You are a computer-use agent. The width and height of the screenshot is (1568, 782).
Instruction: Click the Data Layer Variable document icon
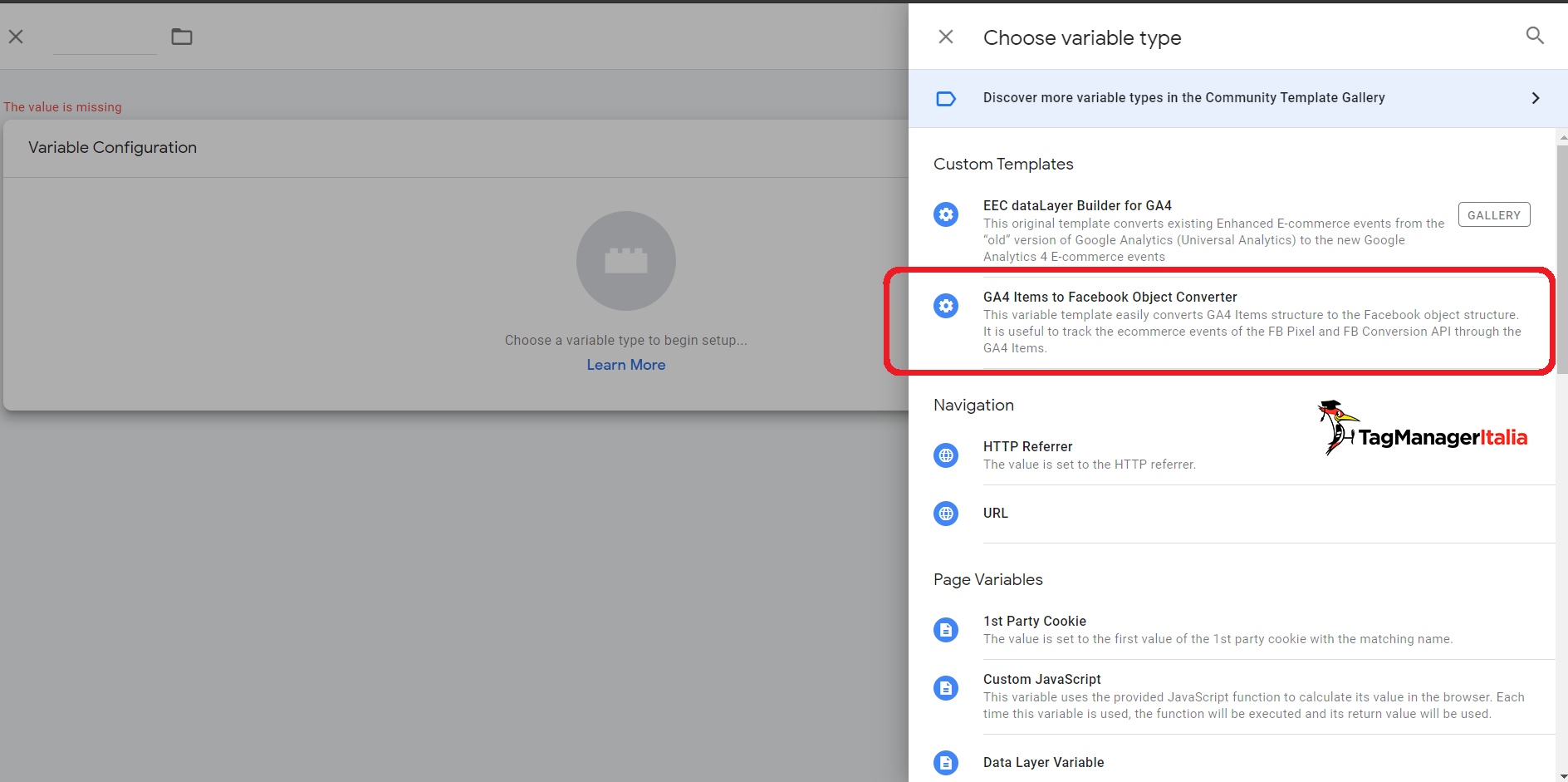[945, 762]
